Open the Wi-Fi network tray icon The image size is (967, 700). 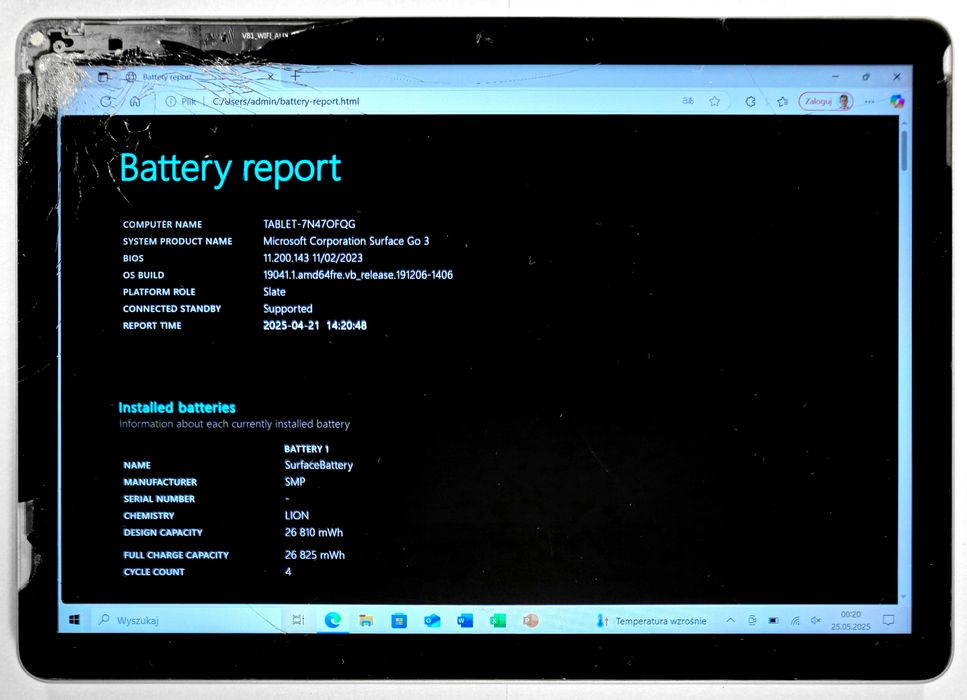(795, 621)
